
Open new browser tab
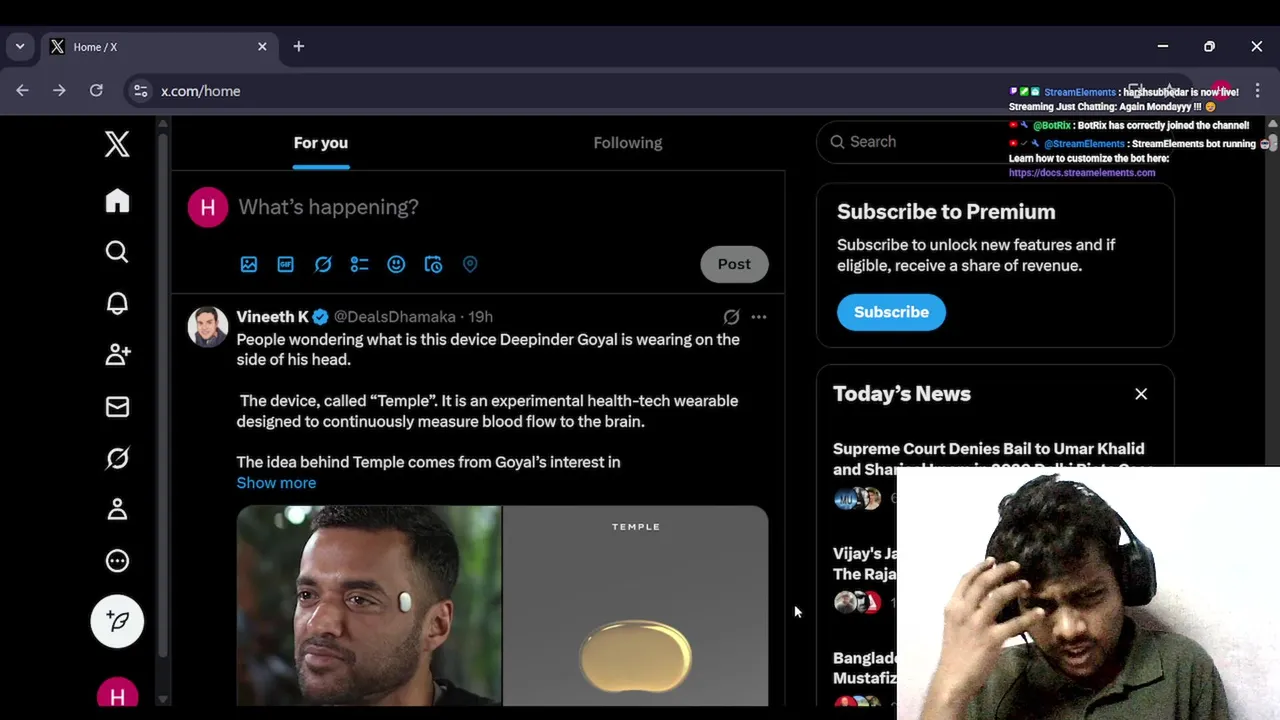(298, 46)
